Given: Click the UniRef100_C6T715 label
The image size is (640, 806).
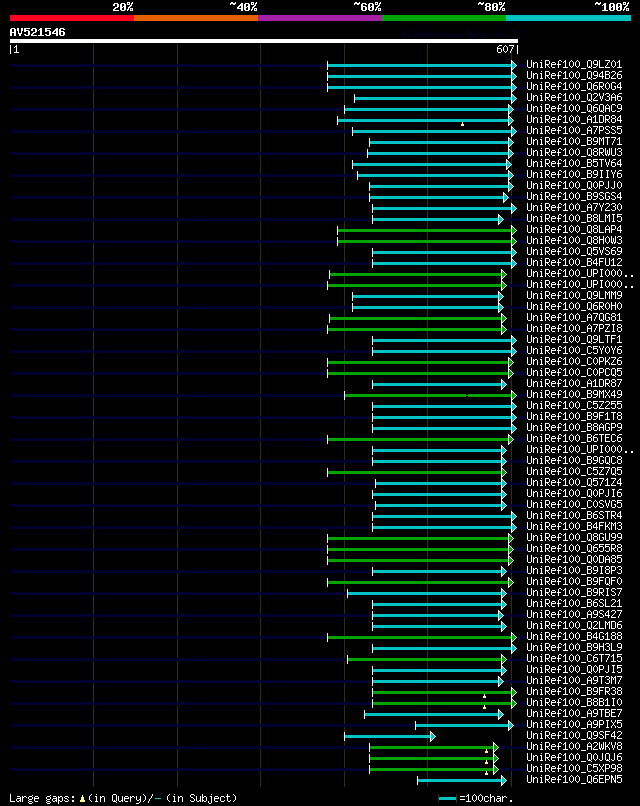Looking at the screenshot, I should 574,658.
